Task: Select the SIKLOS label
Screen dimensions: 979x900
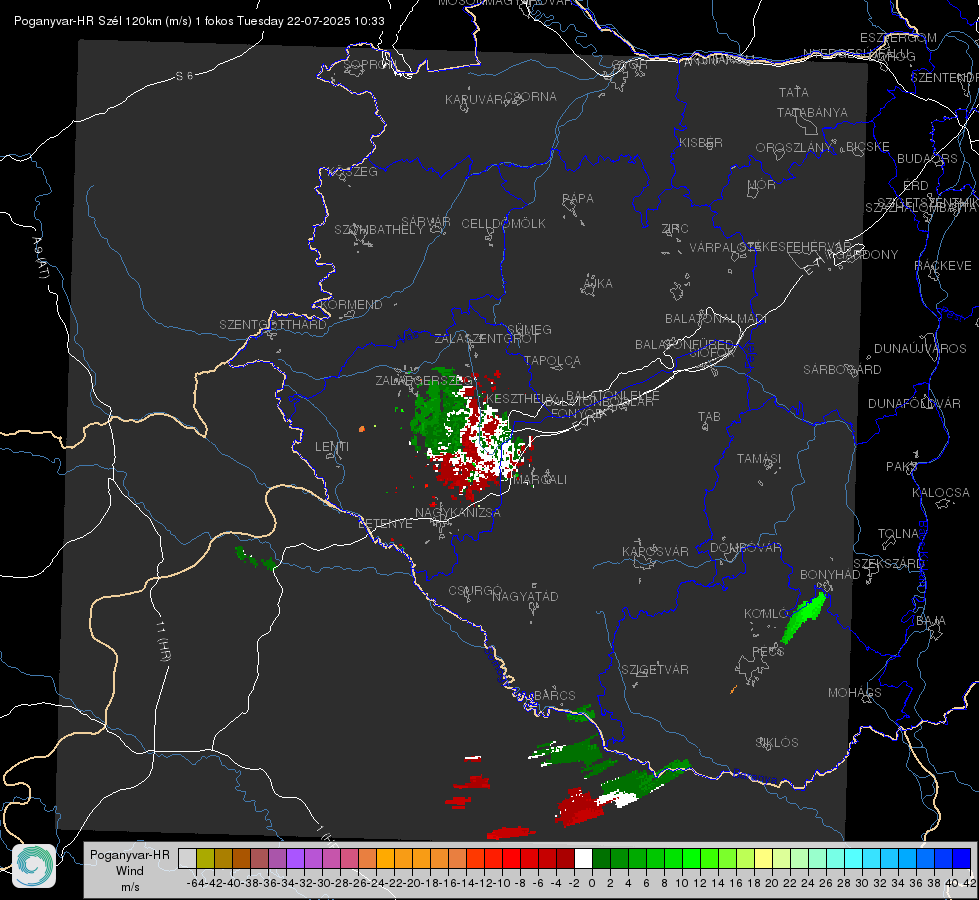Action: pos(777,743)
